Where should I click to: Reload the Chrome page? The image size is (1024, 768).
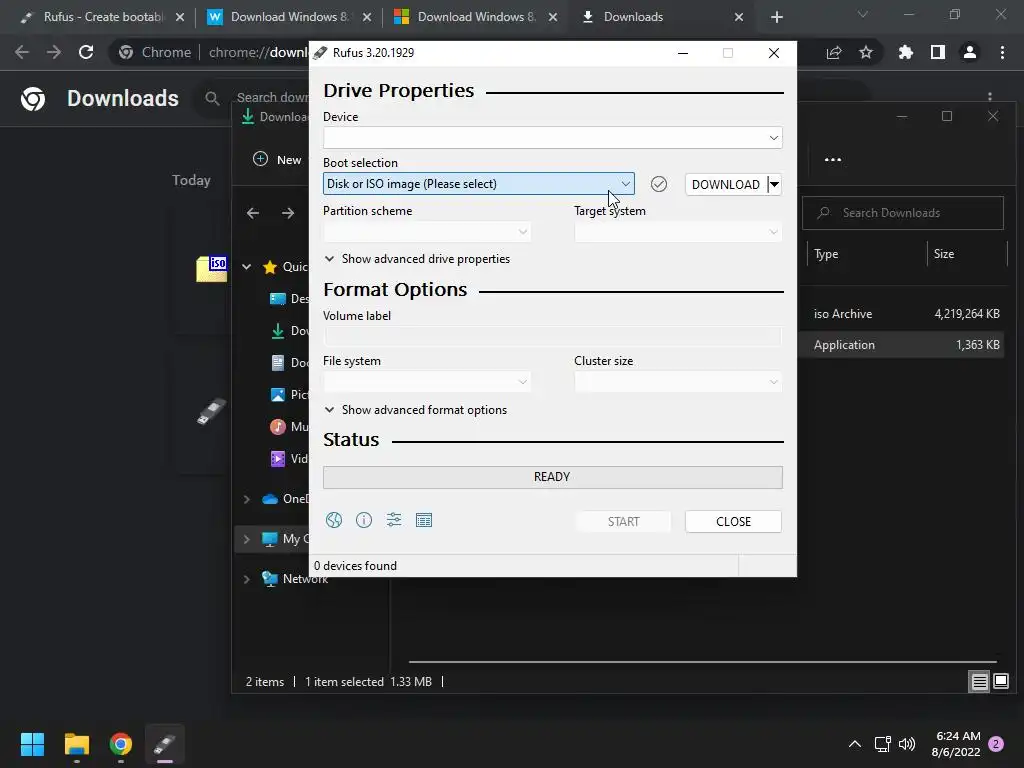pyautogui.click(x=86, y=52)
